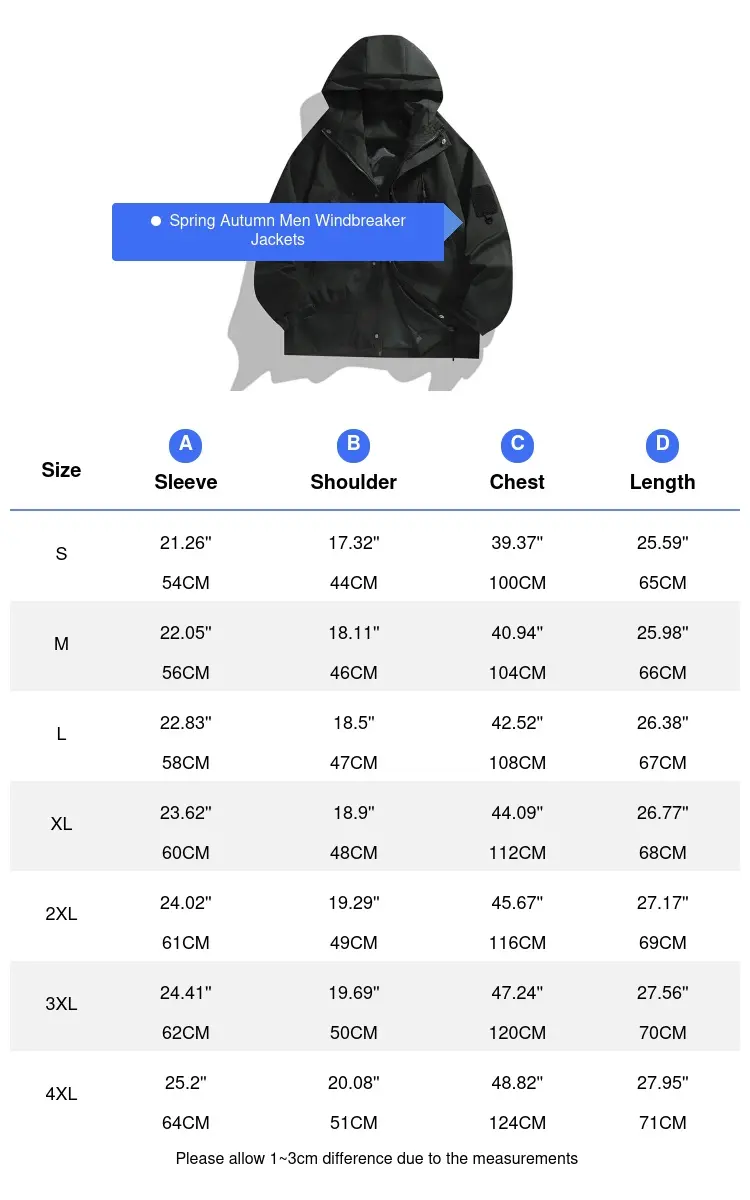Viewport: 750px width, 1200px height.
Task: Click the blue circle C icon
Action: tap(517, 444)
